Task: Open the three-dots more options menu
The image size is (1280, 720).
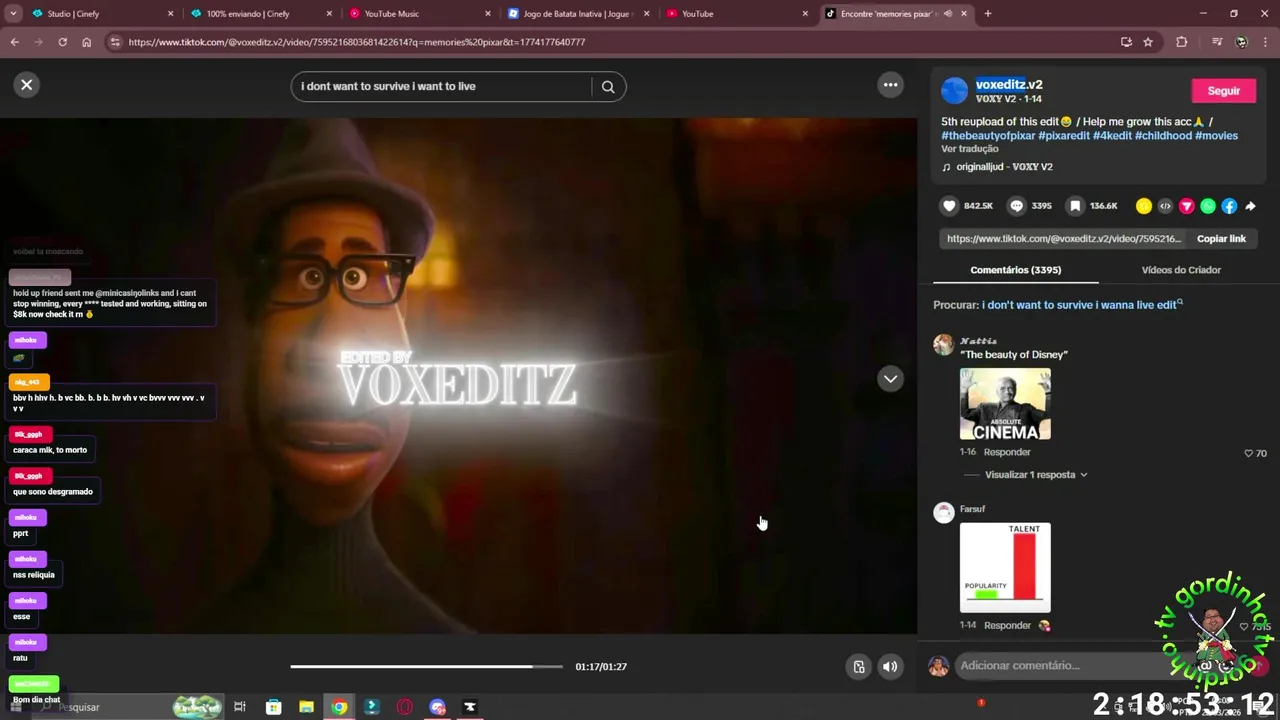Action: pos(890,85)
